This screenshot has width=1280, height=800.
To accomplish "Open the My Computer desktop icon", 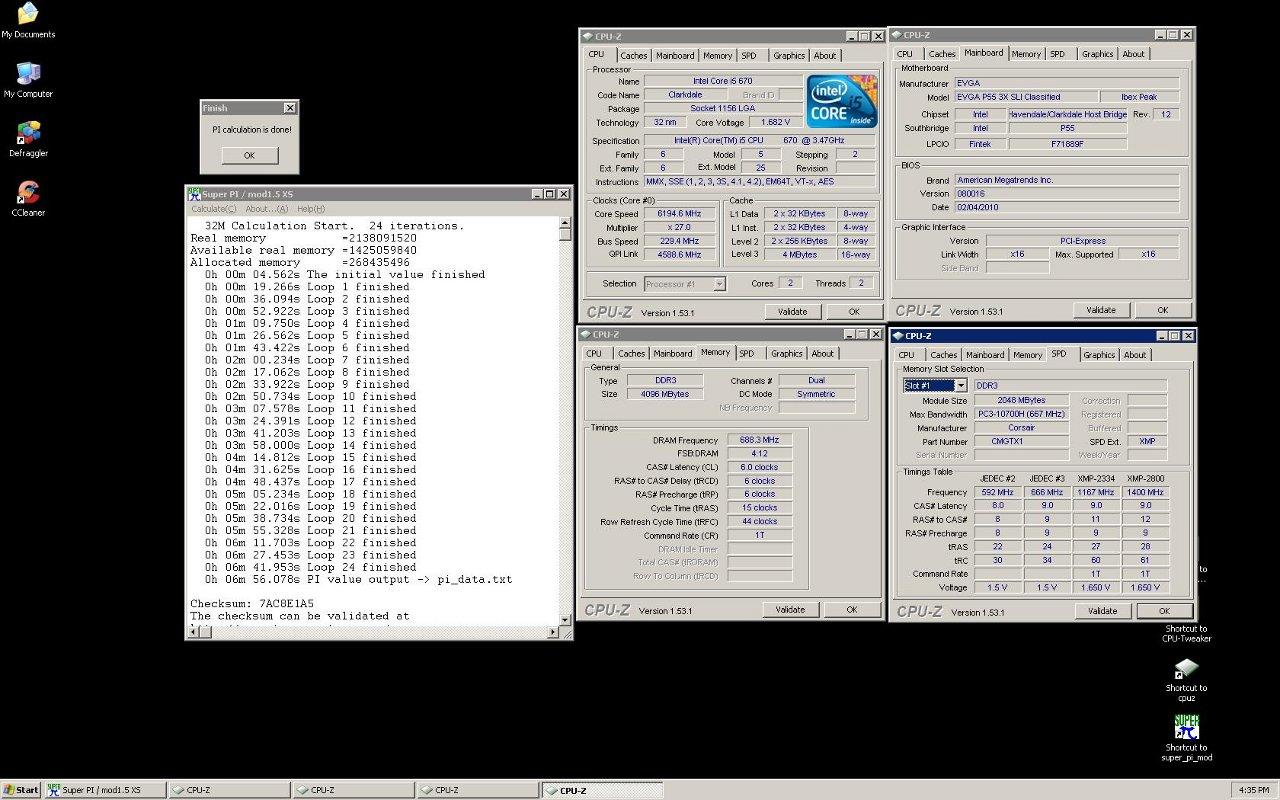I will point(28,79).
